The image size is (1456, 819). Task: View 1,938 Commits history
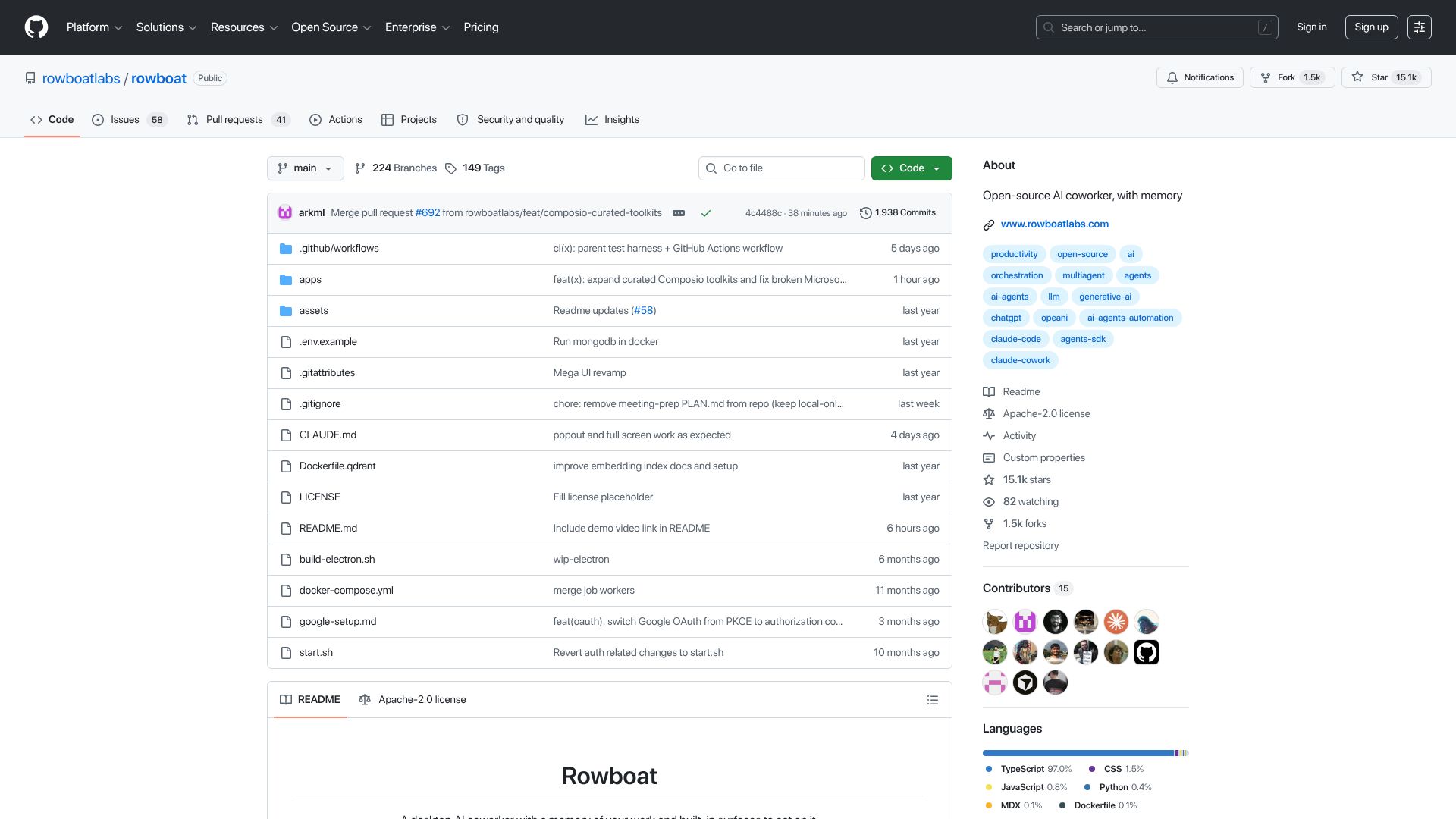[898, 213]
